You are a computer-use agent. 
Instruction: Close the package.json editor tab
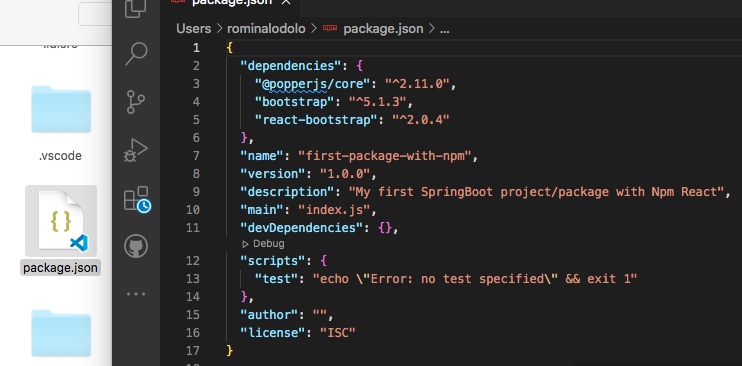(286, 2)
